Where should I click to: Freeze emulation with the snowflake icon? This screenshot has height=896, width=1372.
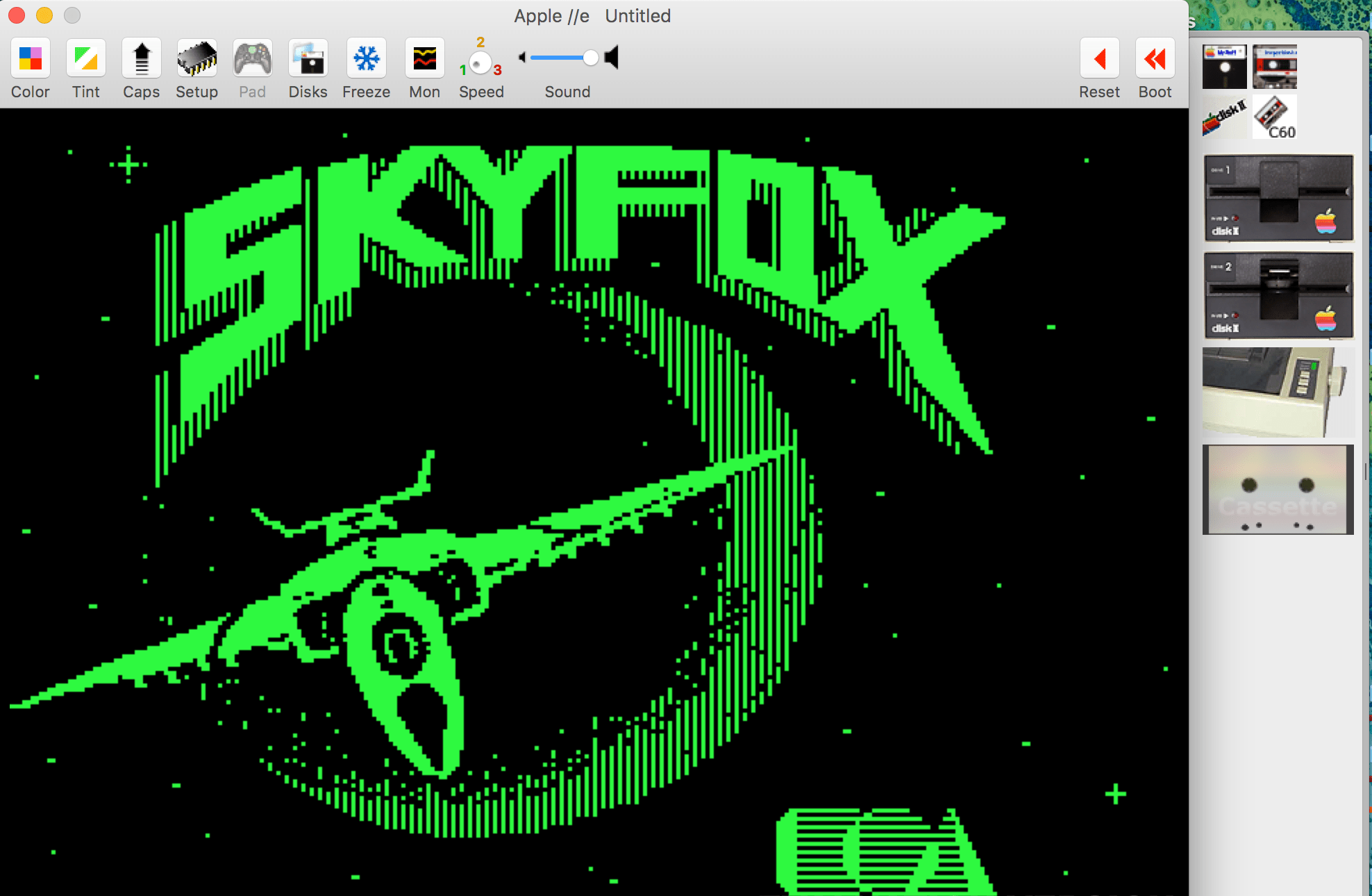click(x=366, y=59)
